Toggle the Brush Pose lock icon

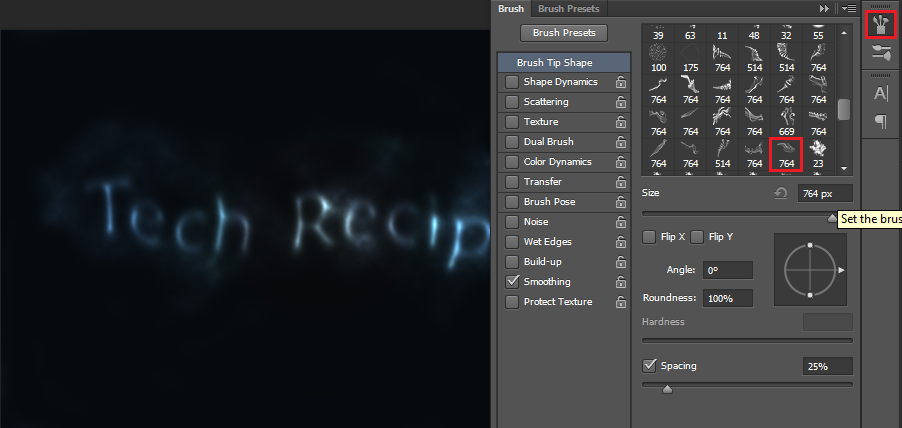621,202
